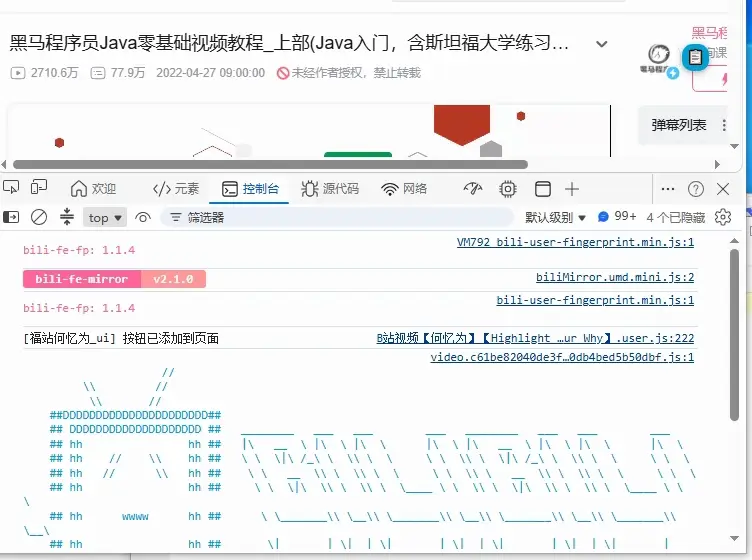Image resolution: width=752 pixels, height=560 pixels.
Task: Click the bili-fe-mirror pink badge log
Action: pyautogui.click(x=82, y=279)
